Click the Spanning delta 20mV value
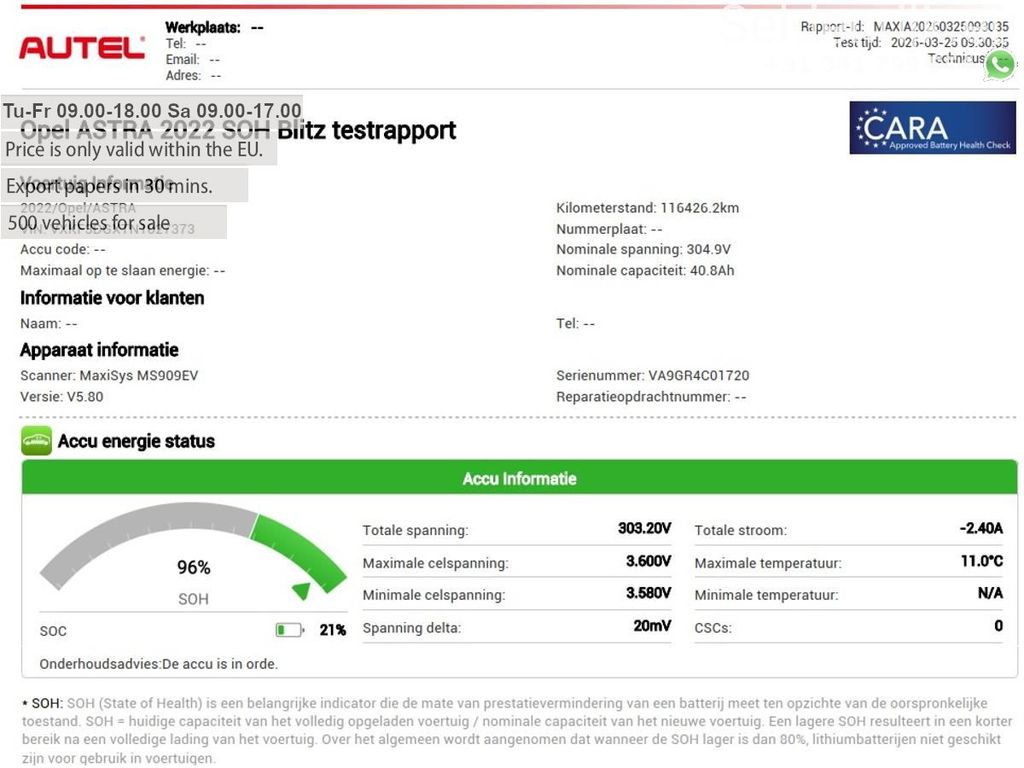1024x768 pixels. point(651,627)
